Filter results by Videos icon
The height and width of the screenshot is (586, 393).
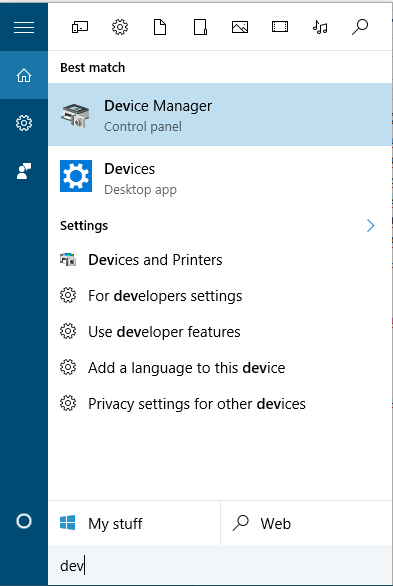280,27
